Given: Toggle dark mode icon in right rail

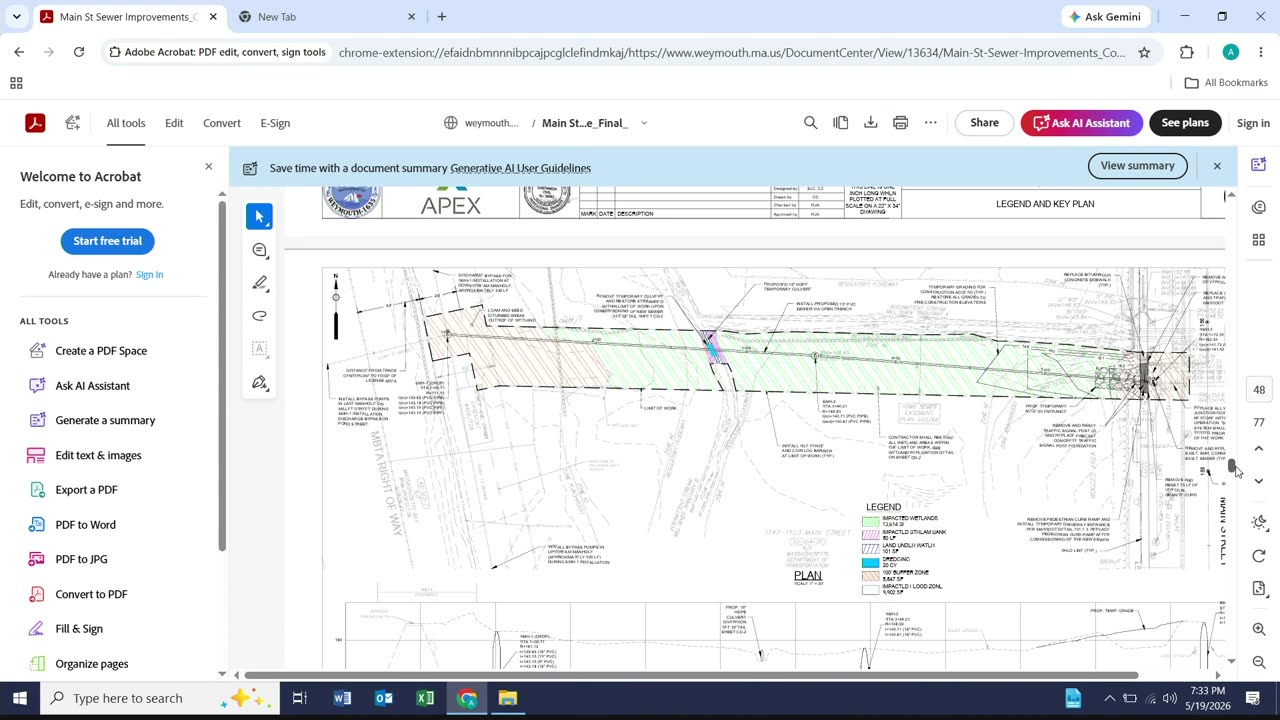Looking at the screenshot, I should (x=1259, y=523).
